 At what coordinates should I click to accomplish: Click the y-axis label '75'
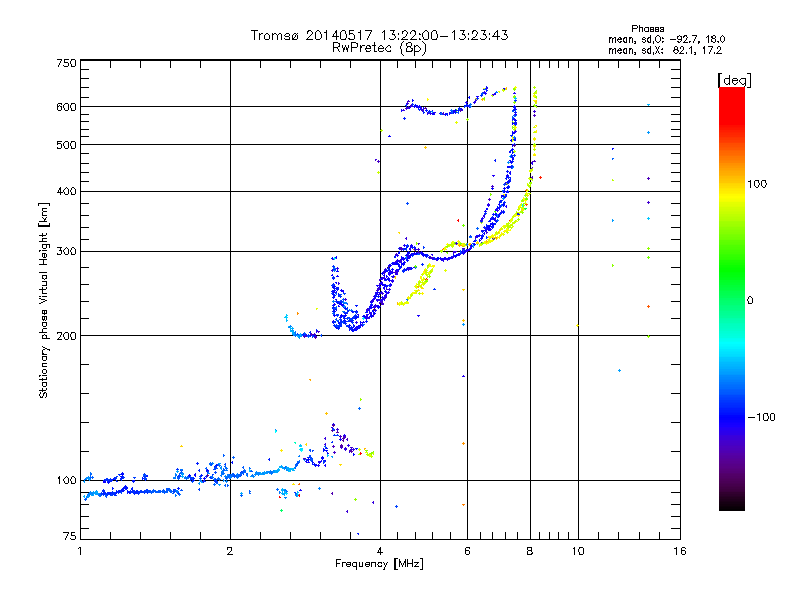70,536
